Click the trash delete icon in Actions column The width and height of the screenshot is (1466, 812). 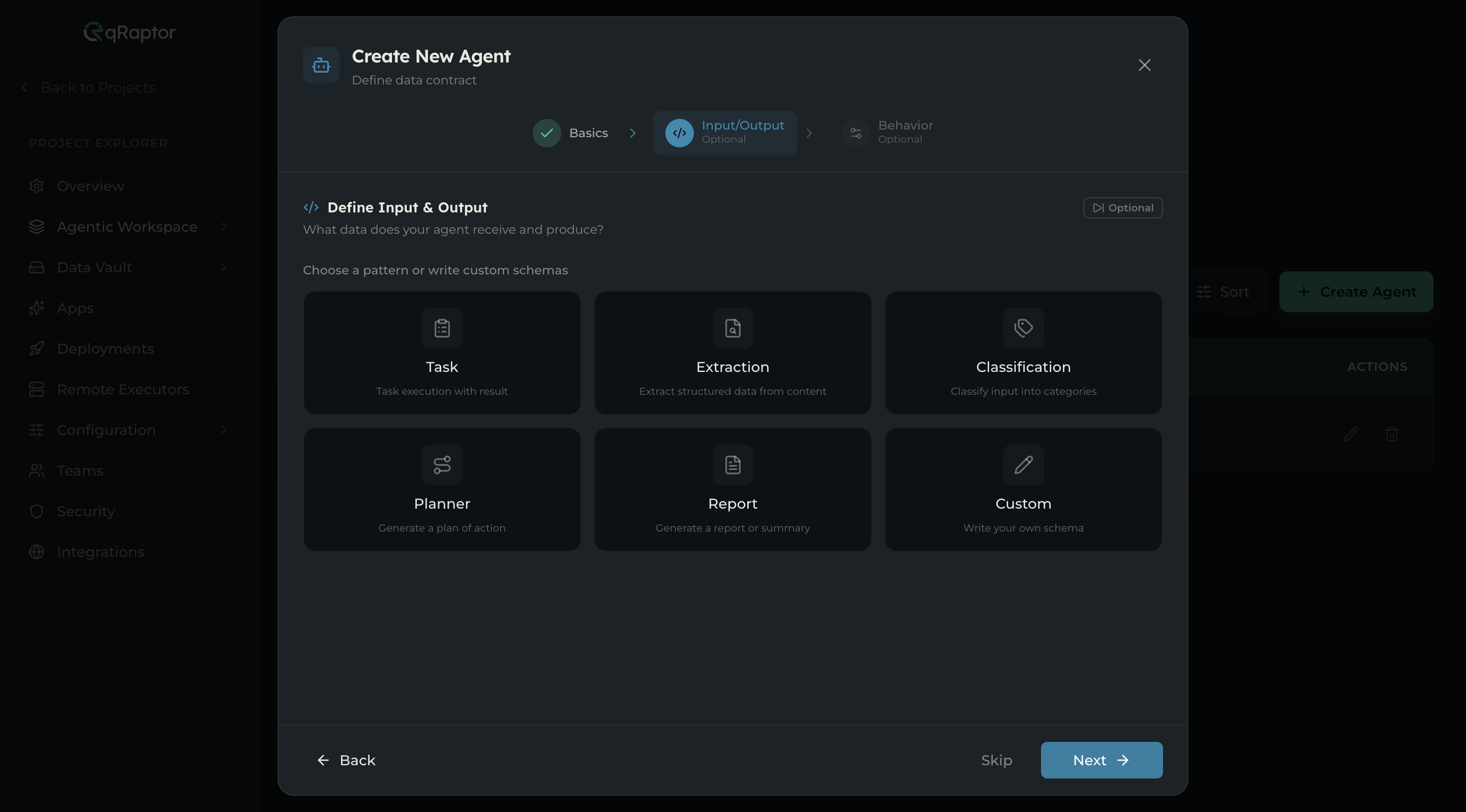[x=1391, y=434]
